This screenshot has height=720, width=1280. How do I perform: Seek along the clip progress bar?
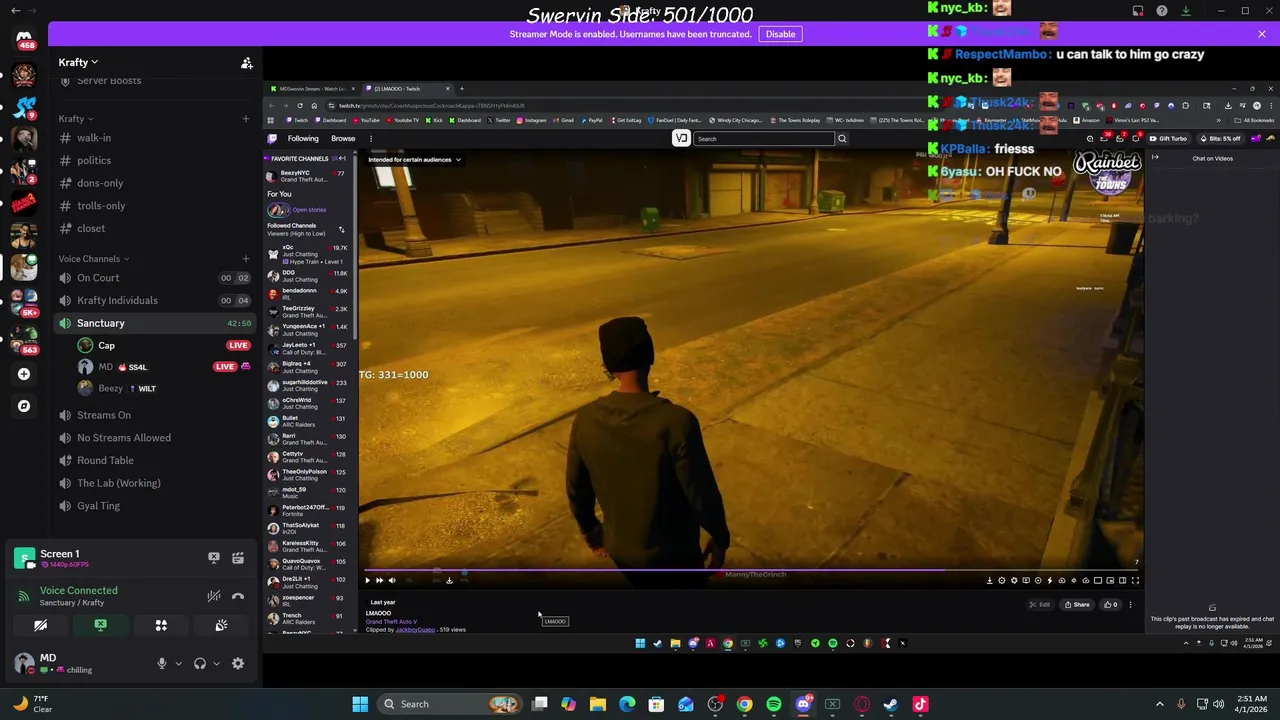point(752,571)
